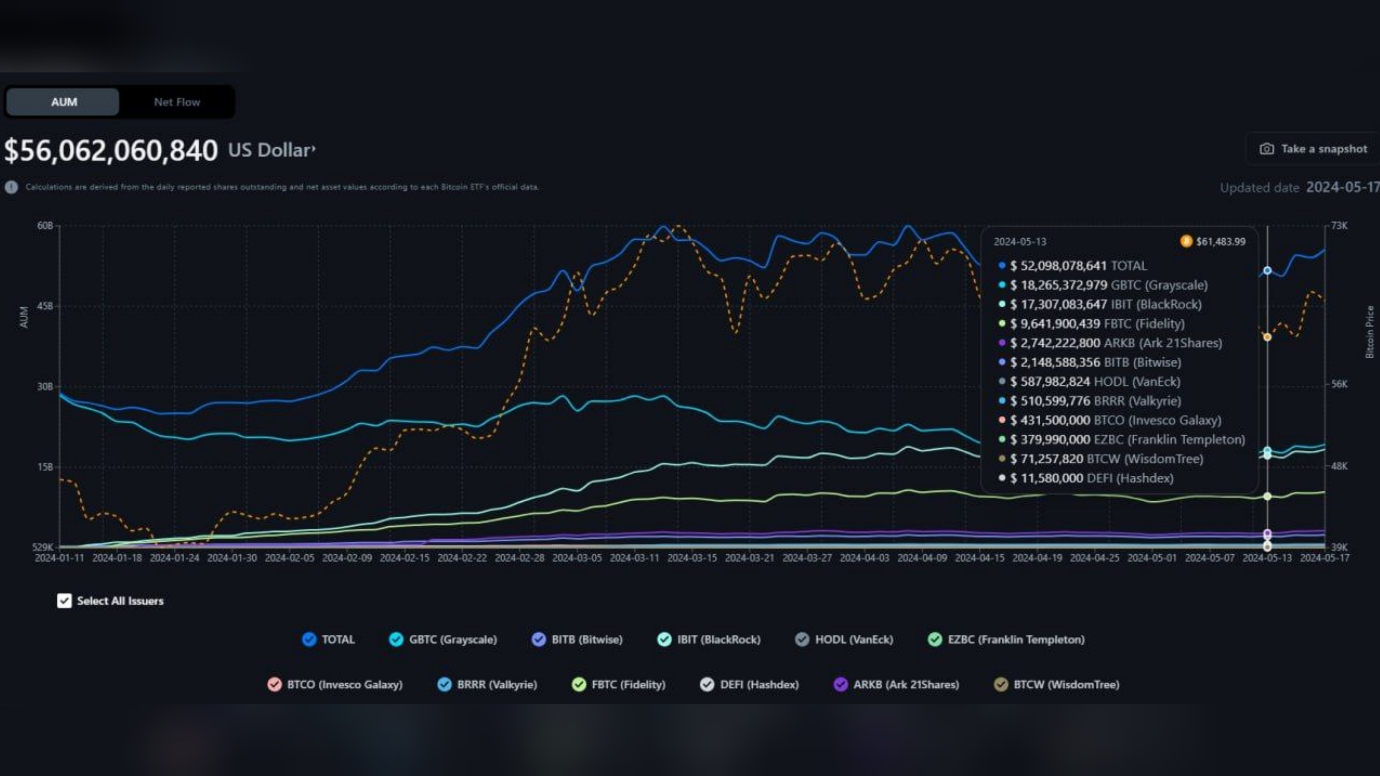Hide the BTCO (Invesco Galaxy) line
This screenshot has height=776, width=1380.
(x=274, y=685)
